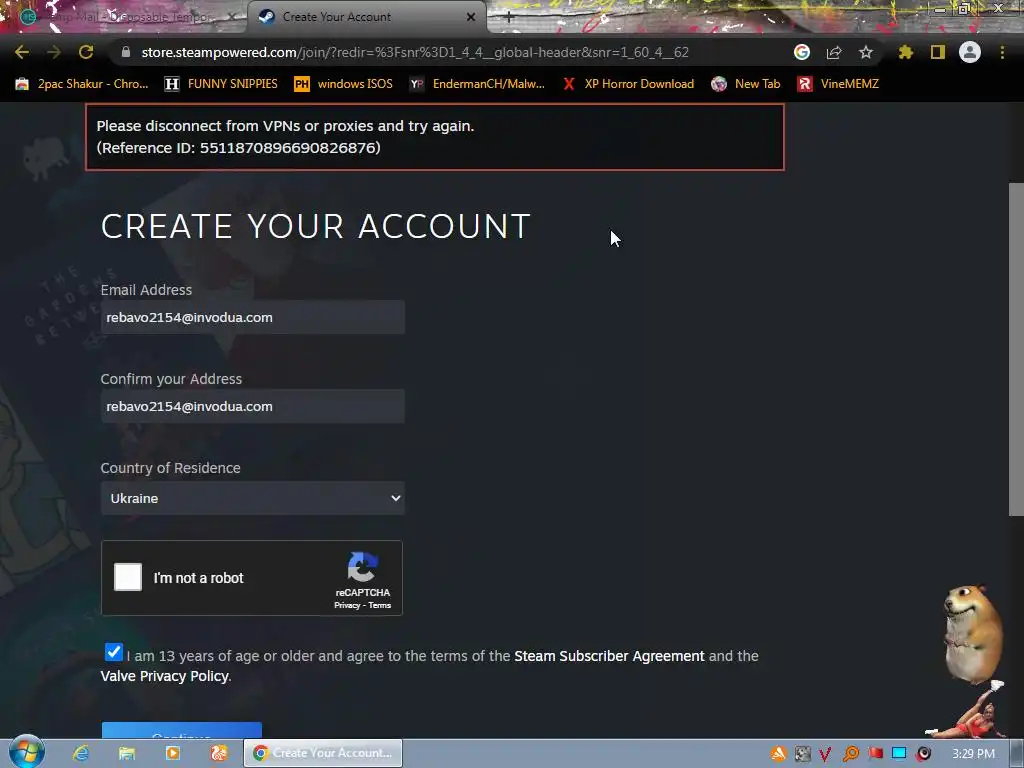
Task: Click the padlock site info icon
Action: [126, 52]
